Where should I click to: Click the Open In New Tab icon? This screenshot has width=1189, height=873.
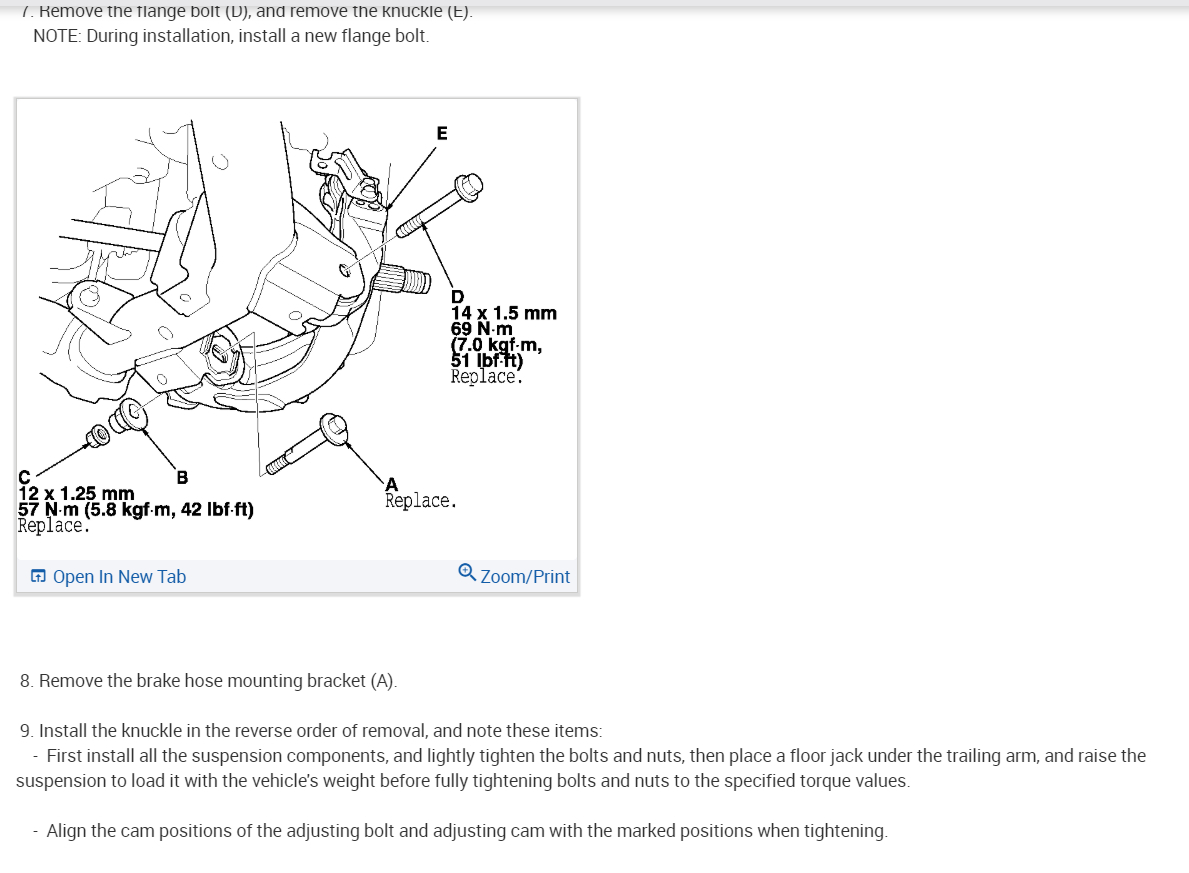pos(38,576)
